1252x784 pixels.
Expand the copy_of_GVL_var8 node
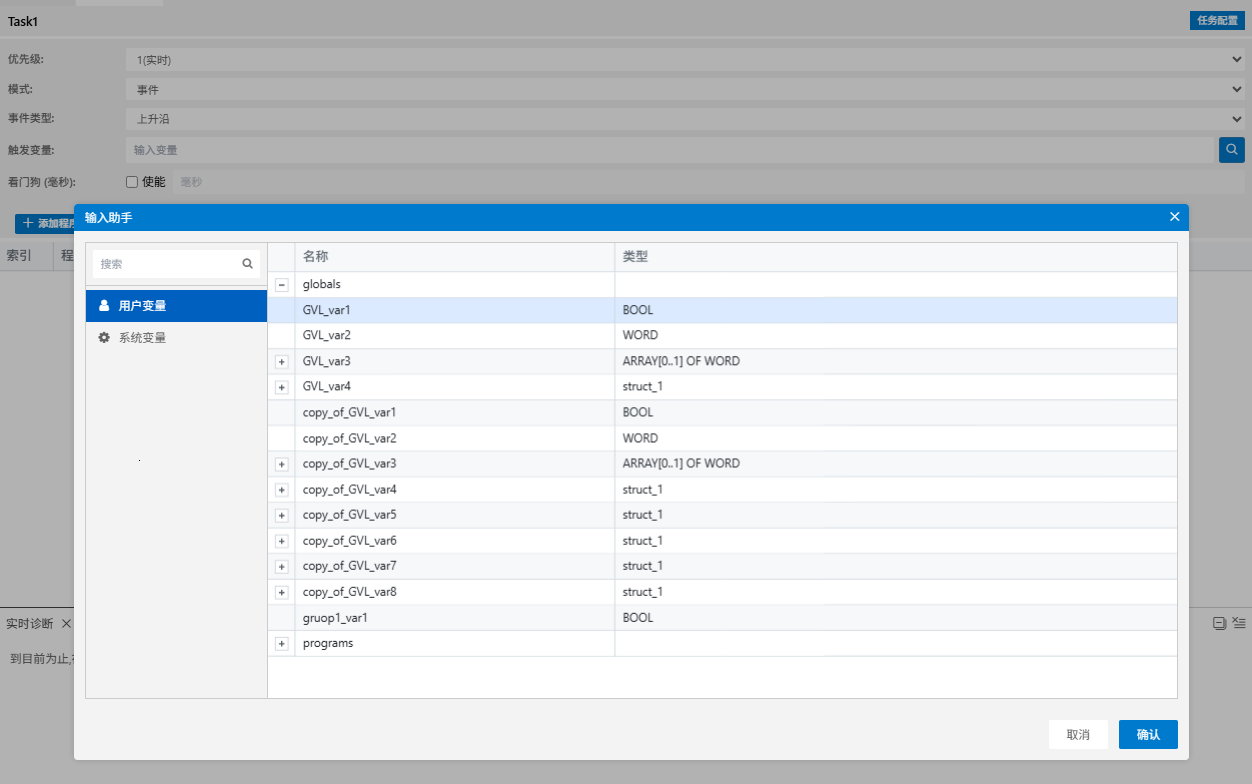tap(281, 592)
